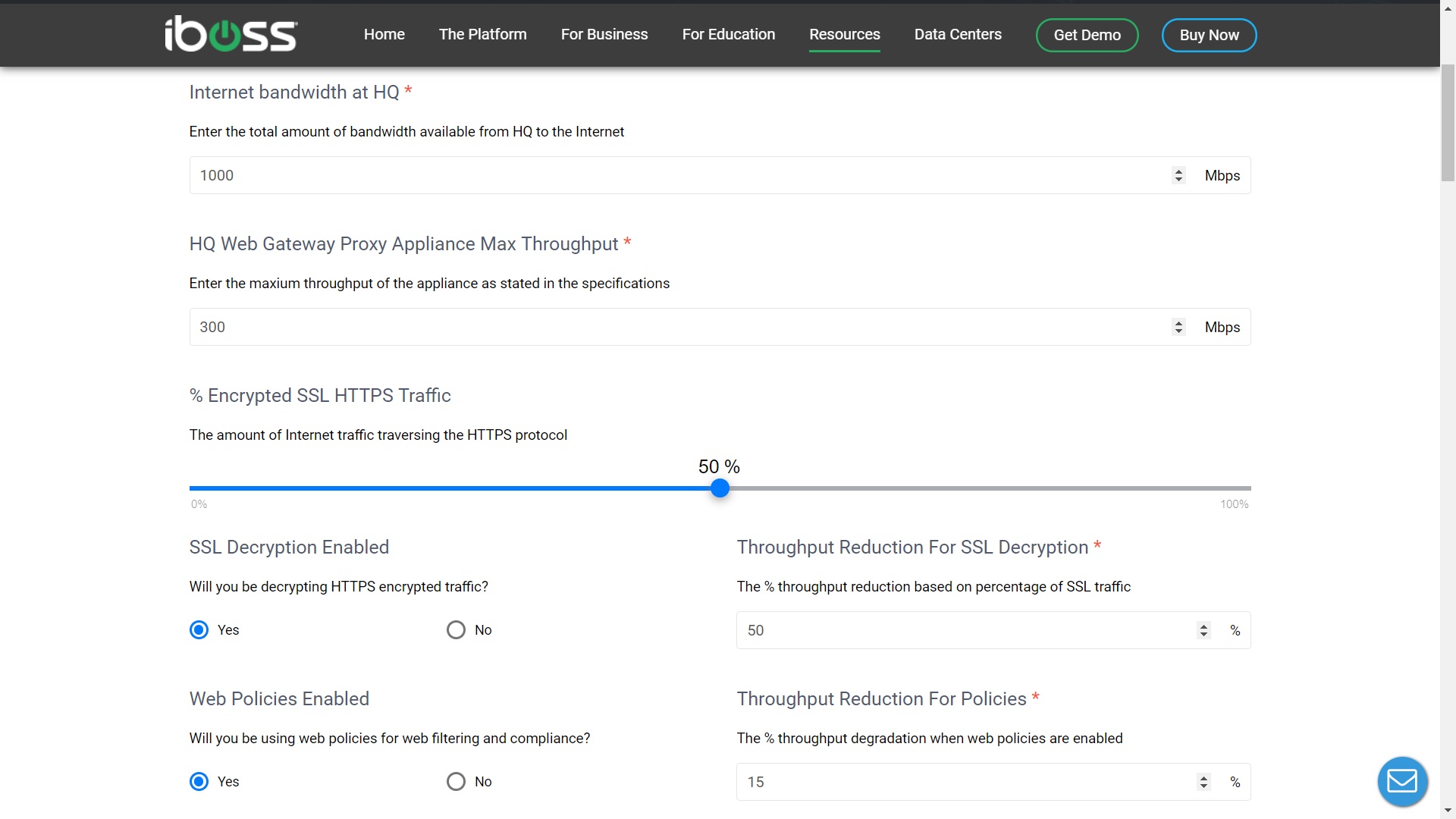Image resolution: width=1456 pixels, height=819 pixels.
Task: Click the increment stepper for SSL decryption percentage
Action: 1204,625
